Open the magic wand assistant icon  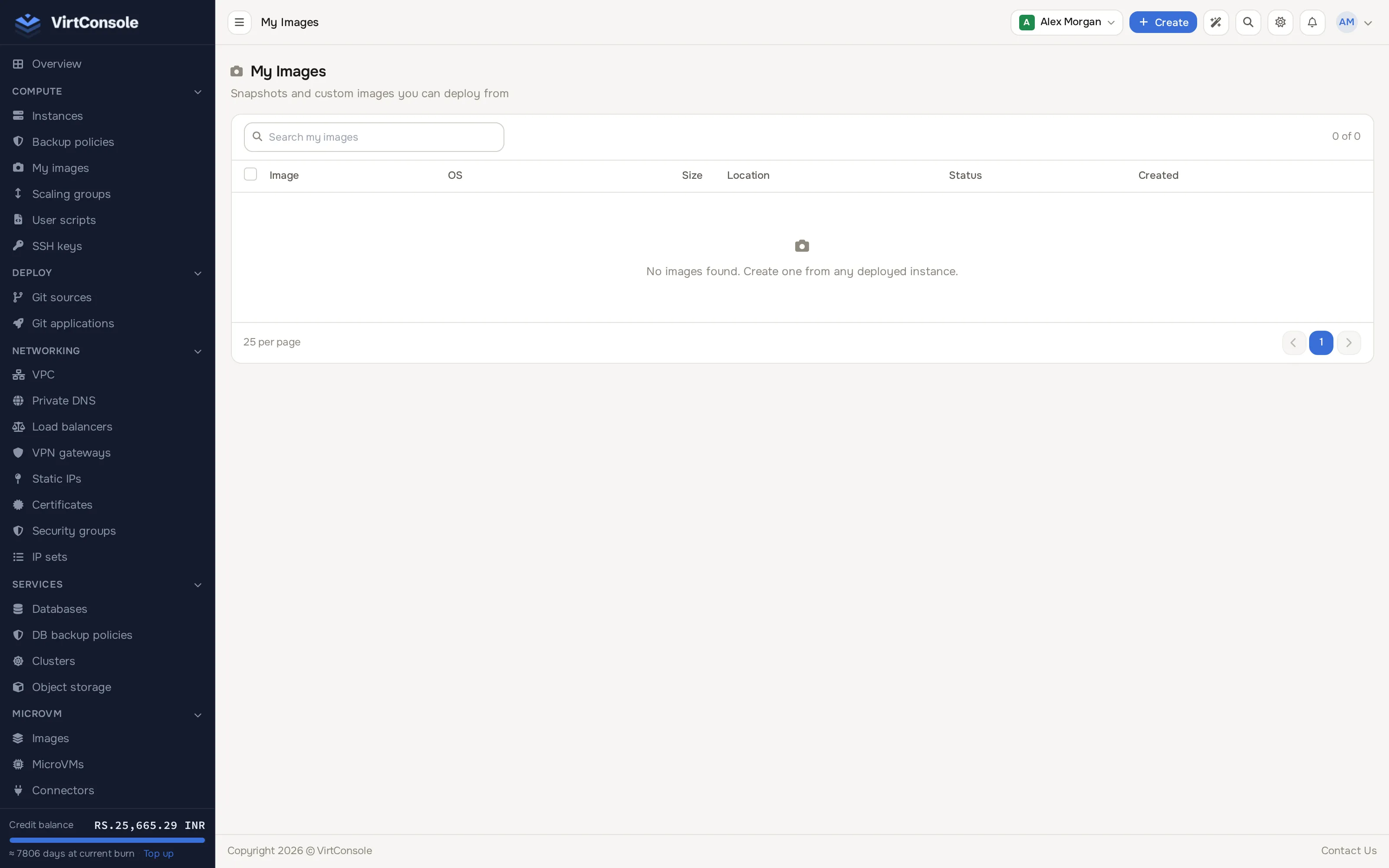click(1216, 23)
